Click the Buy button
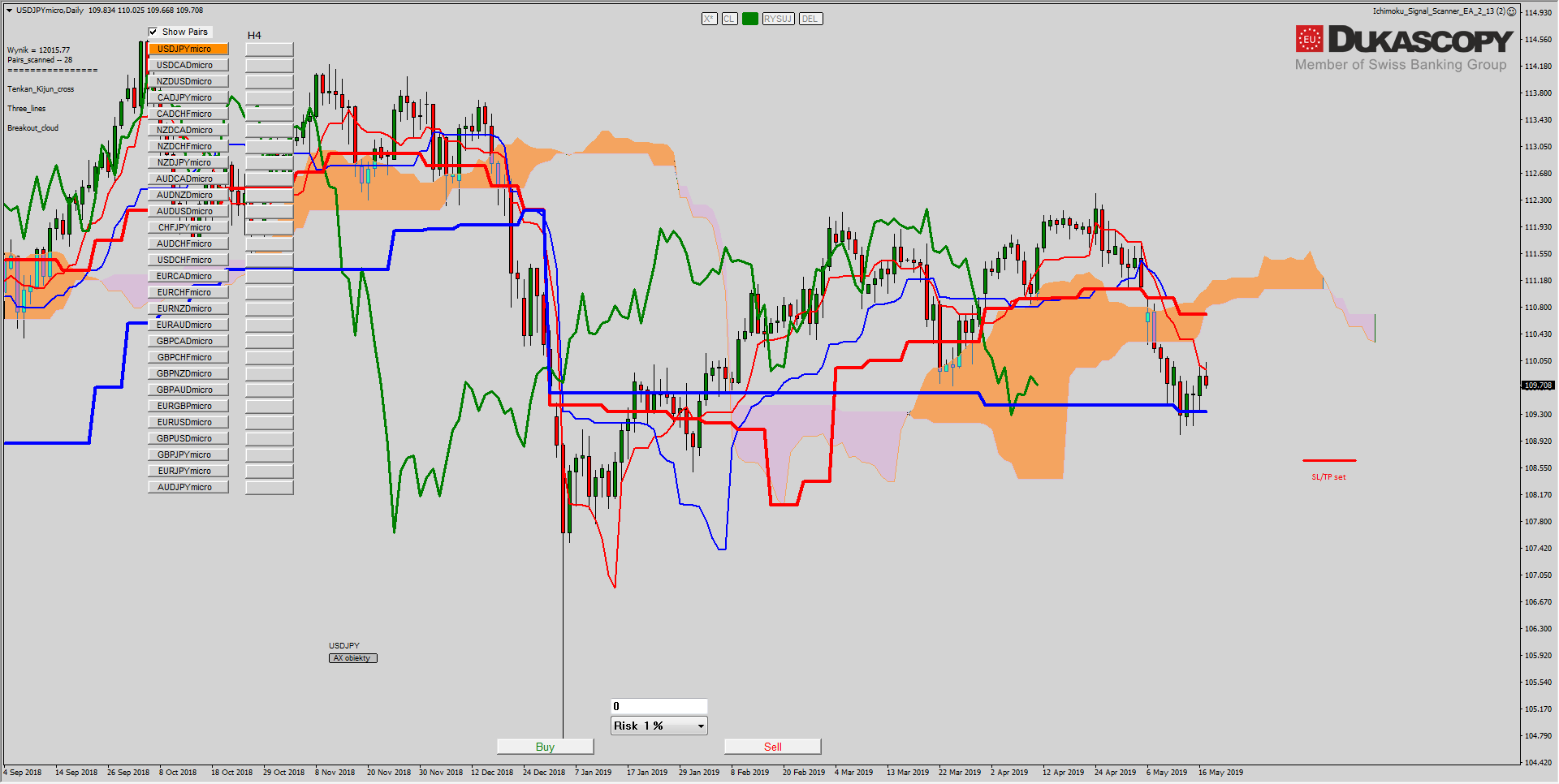This screenshot has height=784, width=1559. pos(545,747)
